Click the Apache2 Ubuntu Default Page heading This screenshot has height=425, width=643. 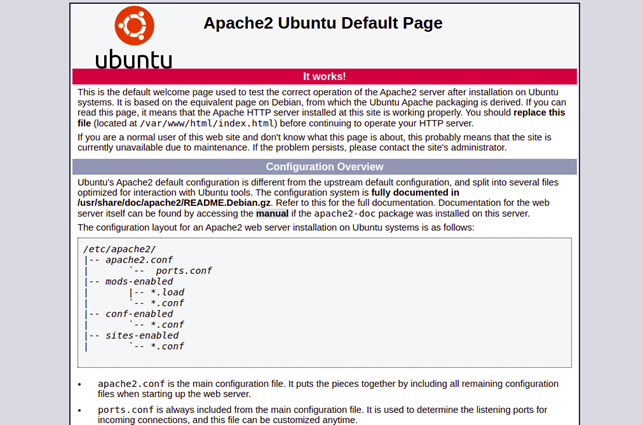(323, 23)
